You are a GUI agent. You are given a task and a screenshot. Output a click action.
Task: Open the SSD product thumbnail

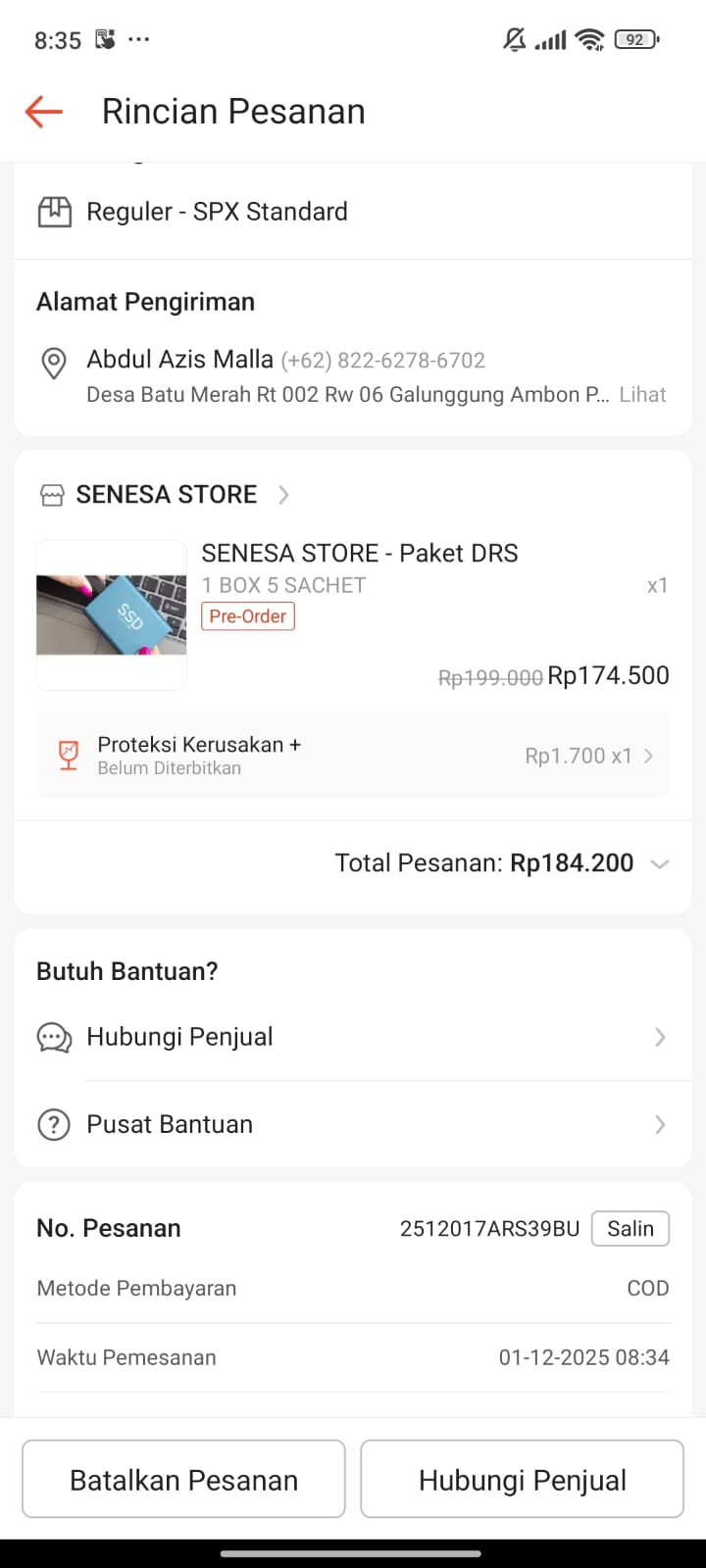tap(112, 615)
